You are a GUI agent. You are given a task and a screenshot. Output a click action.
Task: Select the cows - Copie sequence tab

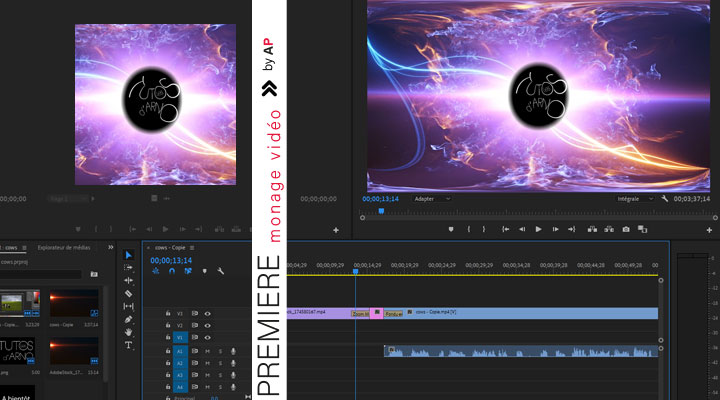tap(170, 248)
